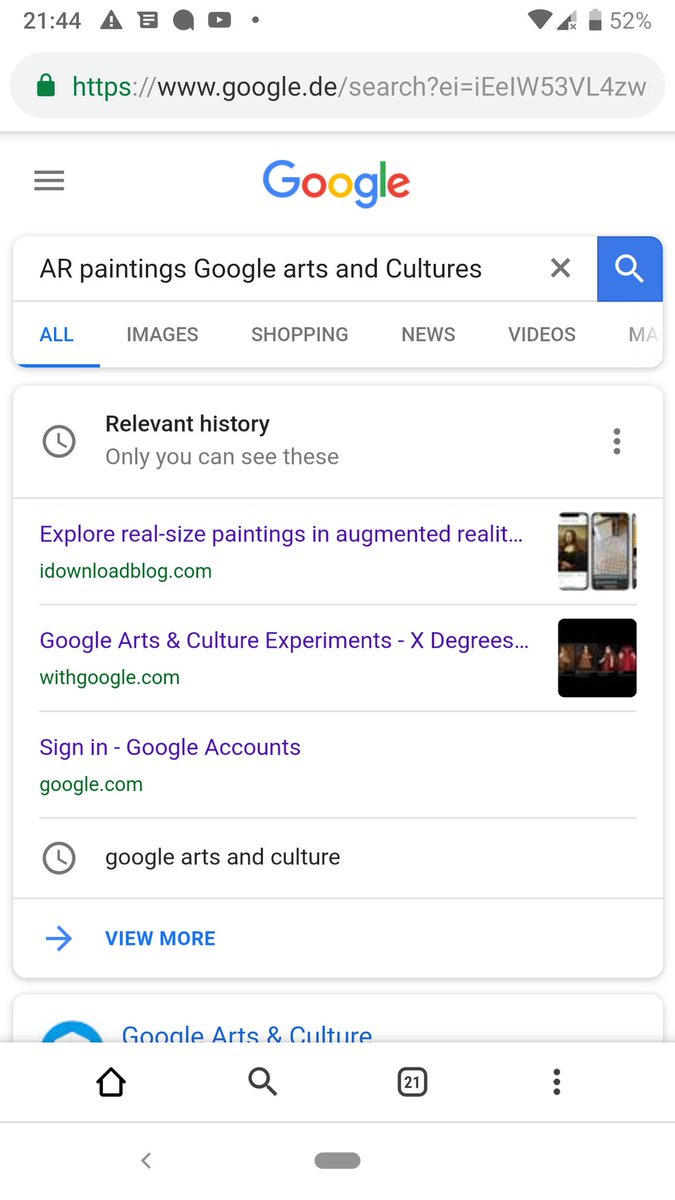The height and width of the screenshot is (1200, 675).
Task: Tap the search input field
Action: coord(280,269)
